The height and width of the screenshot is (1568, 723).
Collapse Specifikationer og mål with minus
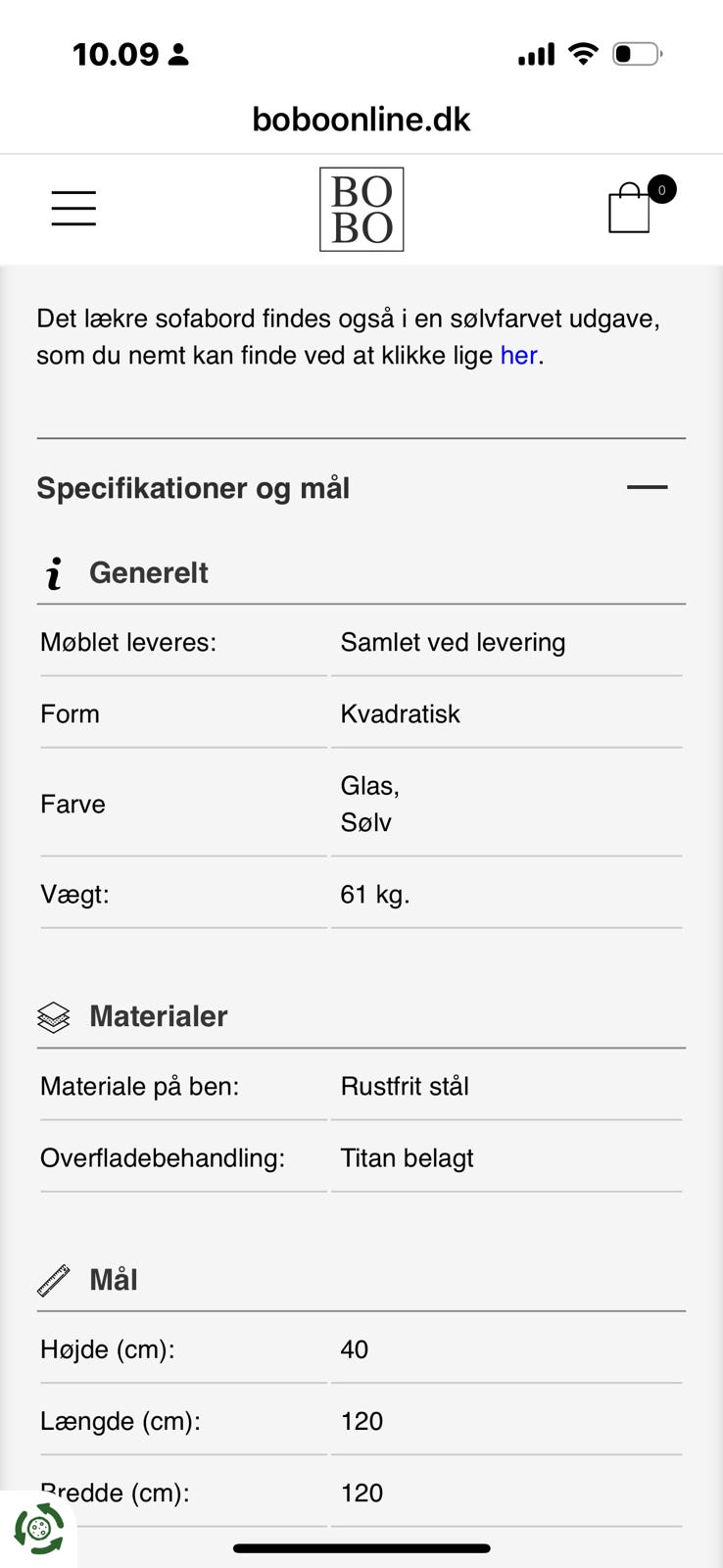tap(647, 487)
